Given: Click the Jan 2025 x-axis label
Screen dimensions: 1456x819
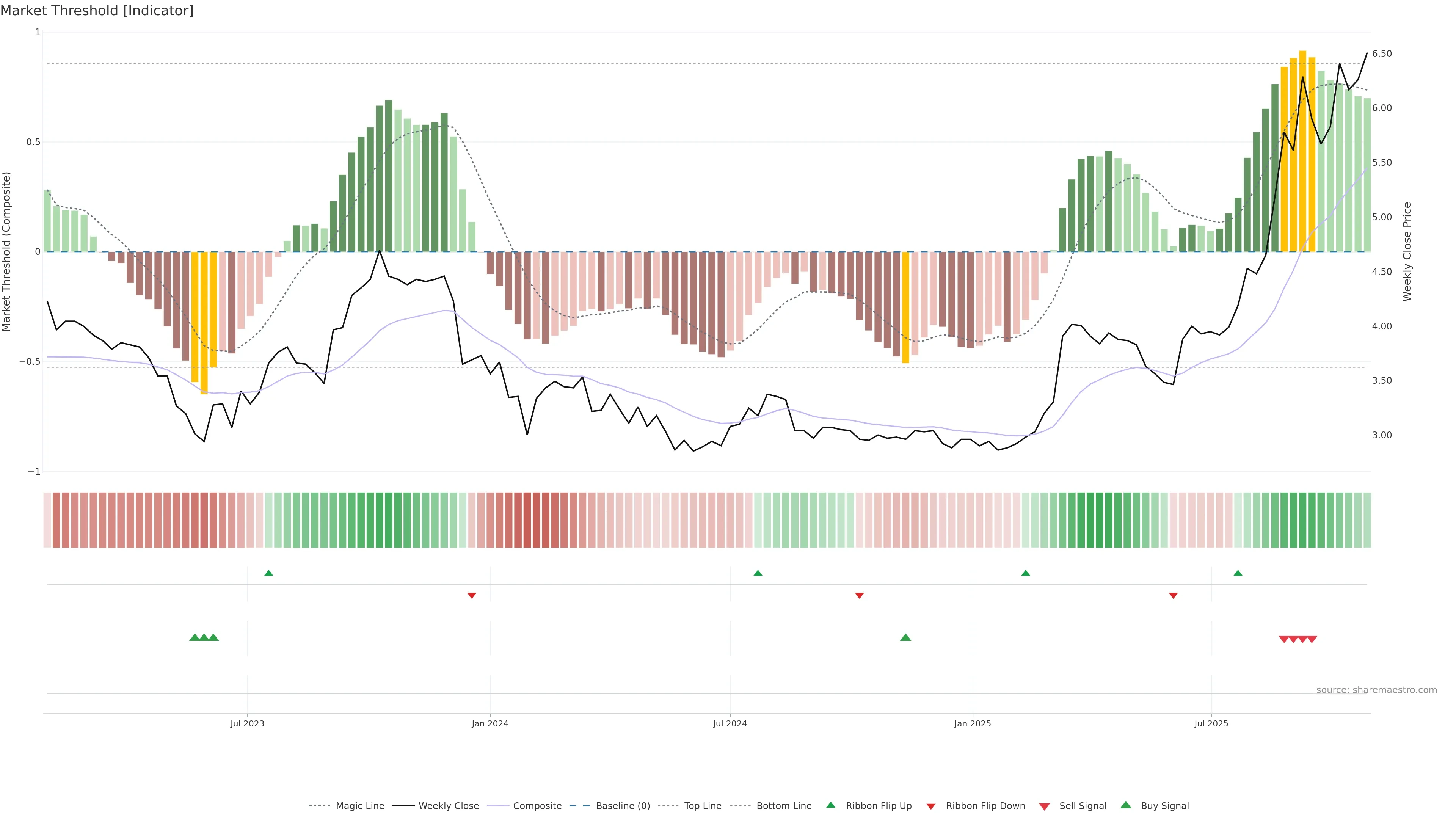Looking at the screenshot, I should pos(972,723).
